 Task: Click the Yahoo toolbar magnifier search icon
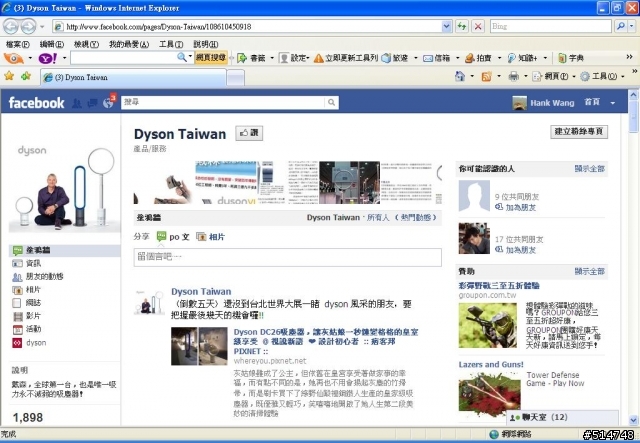pos(182,58)
